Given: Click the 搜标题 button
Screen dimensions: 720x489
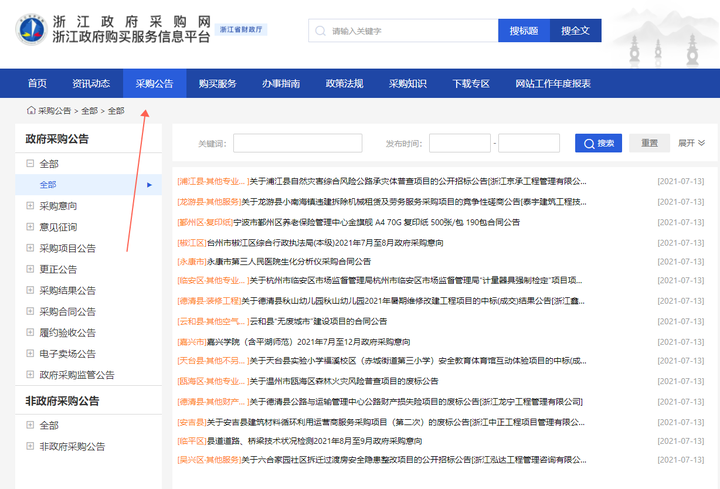Looking at the screenshot, I should 524,31.
